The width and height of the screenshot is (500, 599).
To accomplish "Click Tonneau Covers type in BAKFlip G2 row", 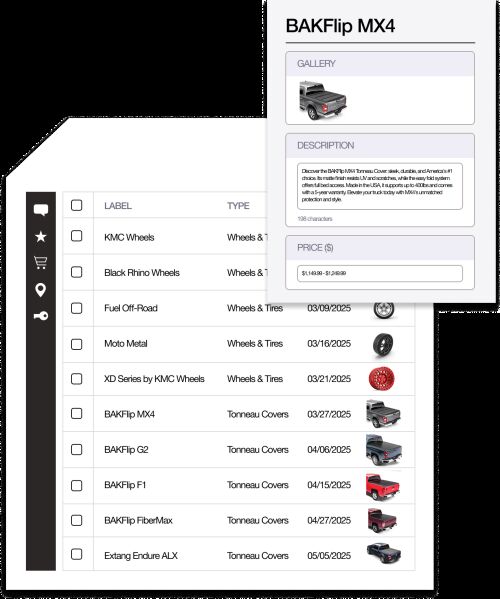I will point(258,450).
